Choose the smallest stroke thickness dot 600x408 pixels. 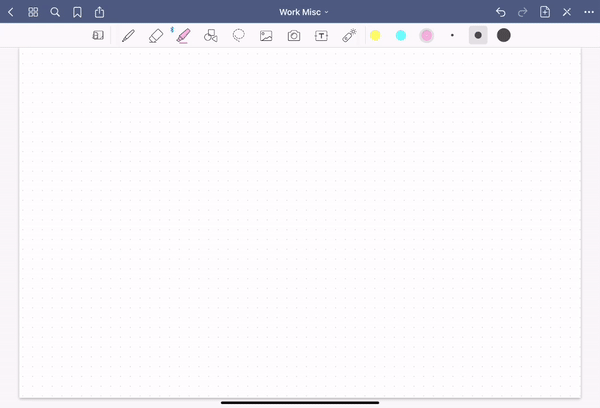click(452, 35)
